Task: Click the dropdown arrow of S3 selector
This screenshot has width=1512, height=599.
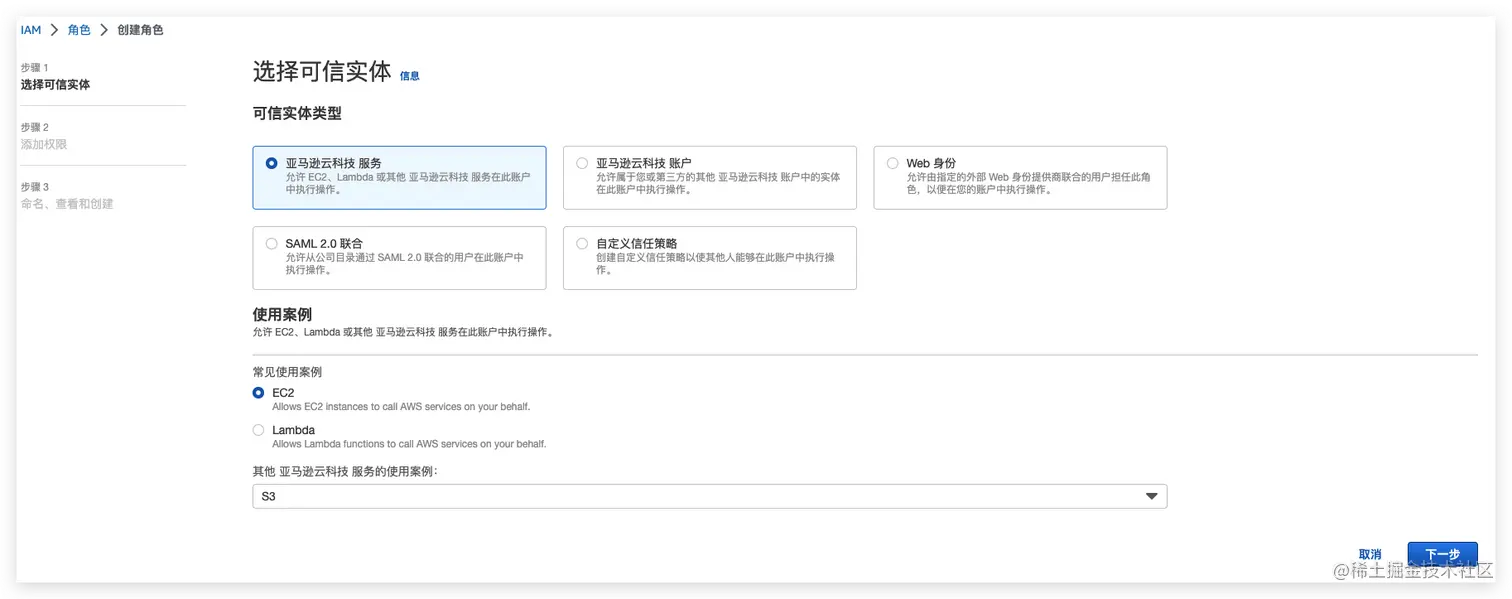Action: click(x=1151, y=496)
